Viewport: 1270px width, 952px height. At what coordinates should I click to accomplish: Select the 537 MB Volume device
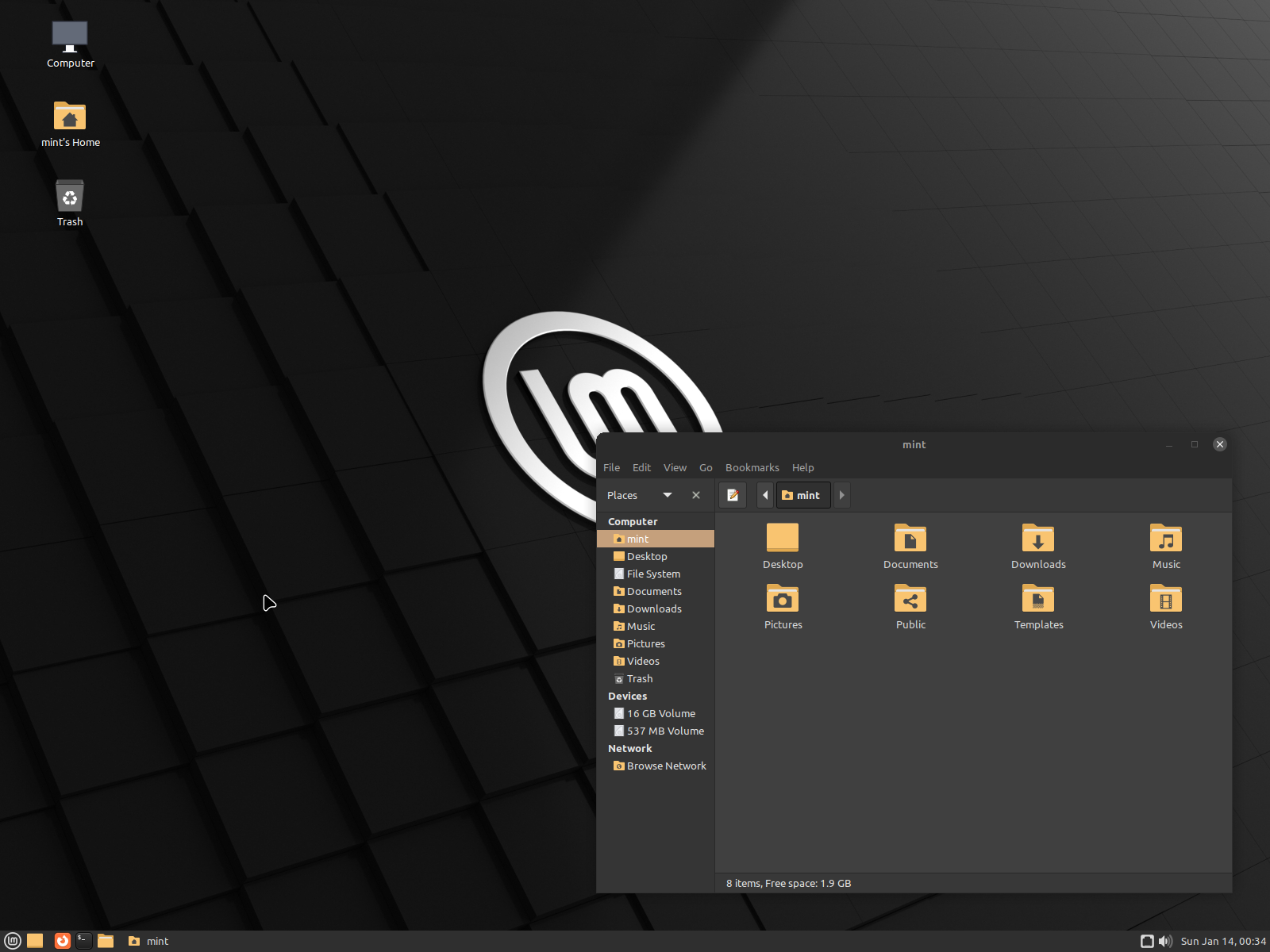[x=656, y=731]
